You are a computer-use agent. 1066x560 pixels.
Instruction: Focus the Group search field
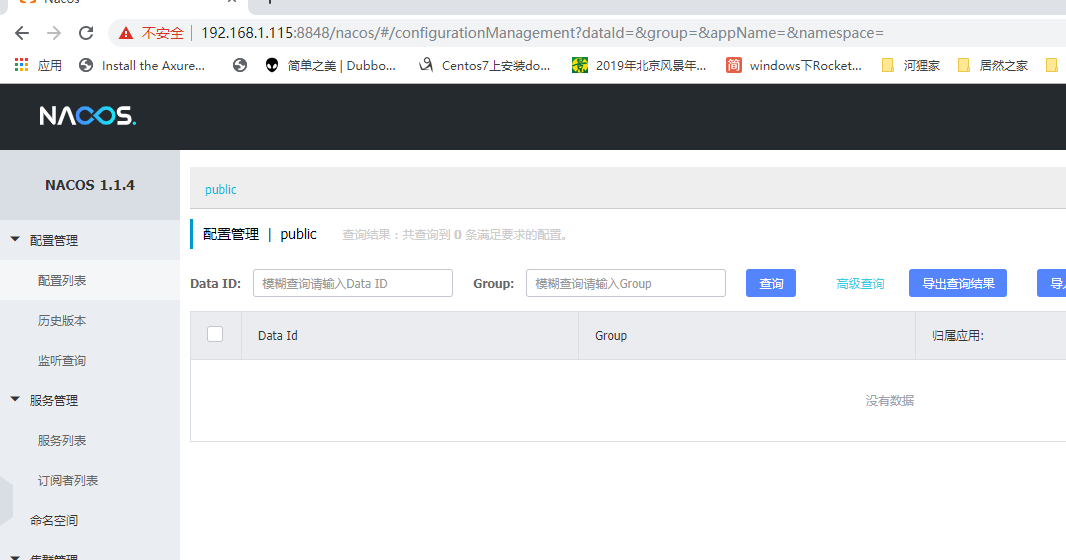pos(625,283)
